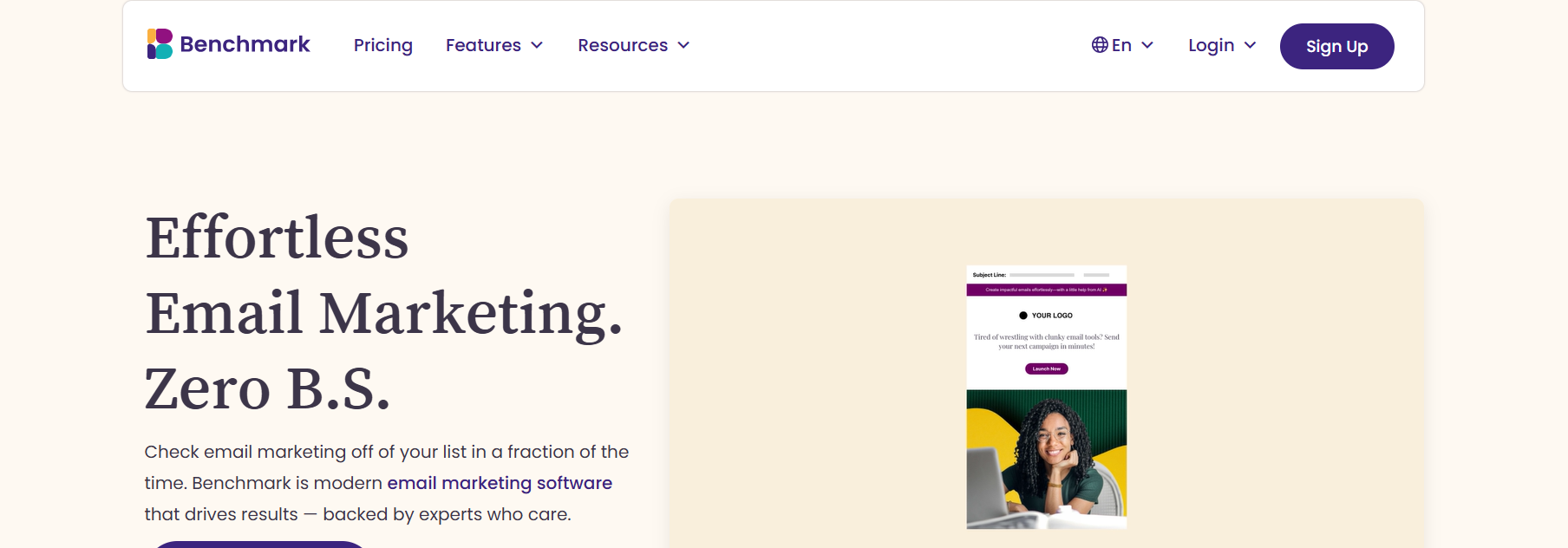This screenshot has width=1568, height=548.
Task: Expand the Features chevron arrow
Action: tap(537, 45)
